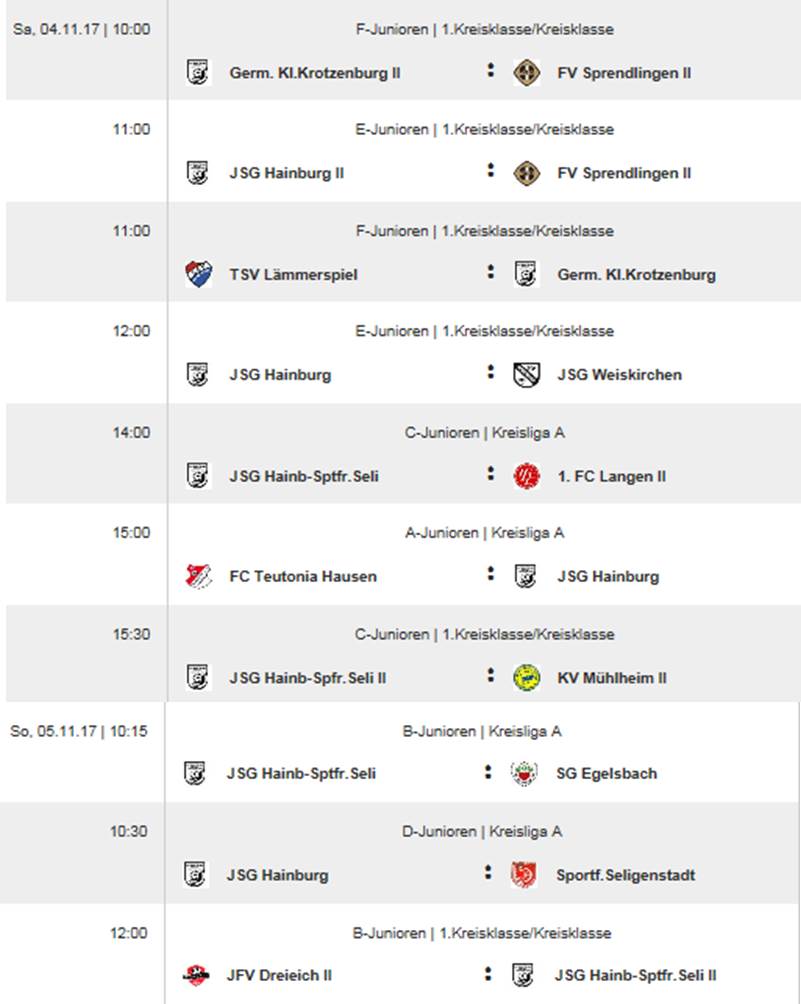The image size is (801, 1004).
Task: Select the JSG Weiskirchen team name
Action: click(619, 375)
